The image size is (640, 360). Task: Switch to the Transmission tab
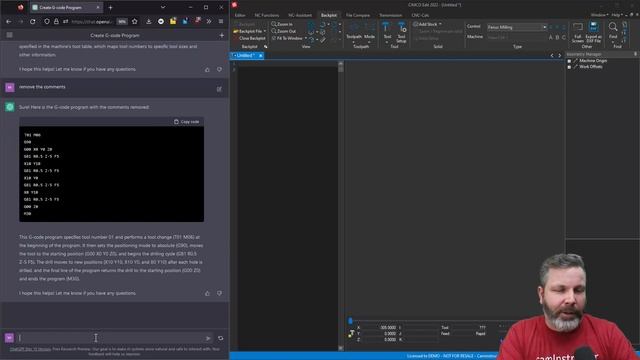[x=391, y=15]
